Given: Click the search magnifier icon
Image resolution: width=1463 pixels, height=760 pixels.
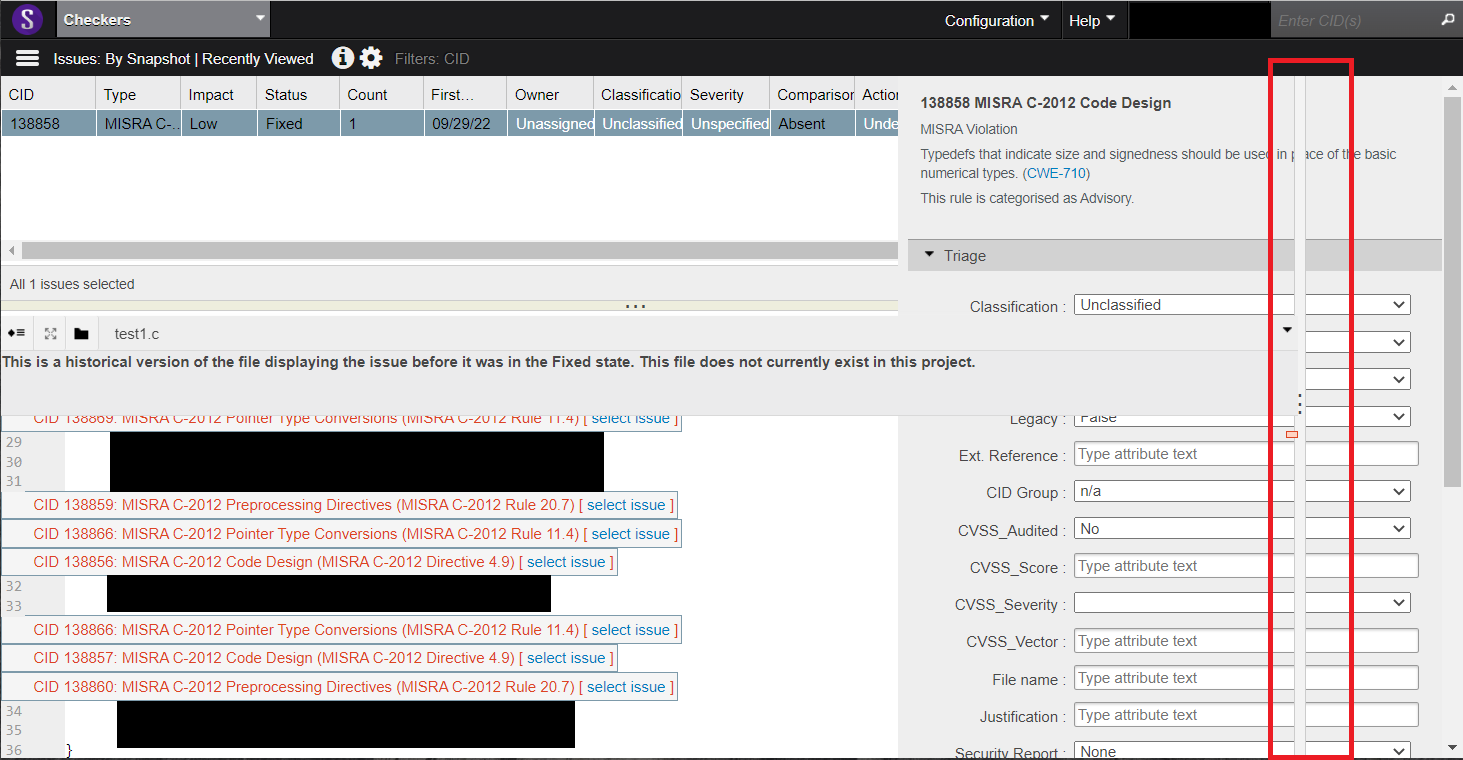Looking at the screenshot, I should [1448, 19].
